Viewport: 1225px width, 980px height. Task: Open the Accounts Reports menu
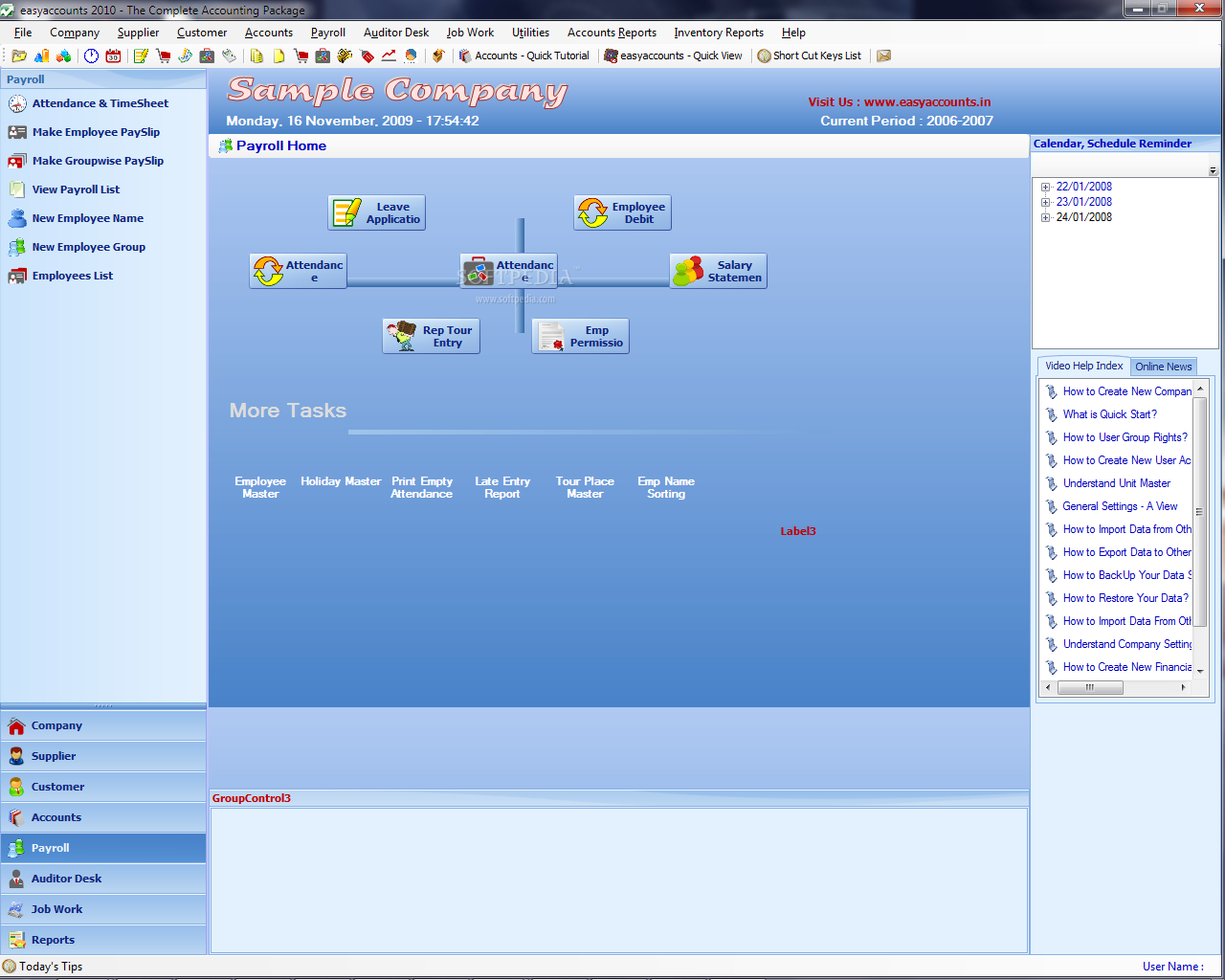coord(612,33)
